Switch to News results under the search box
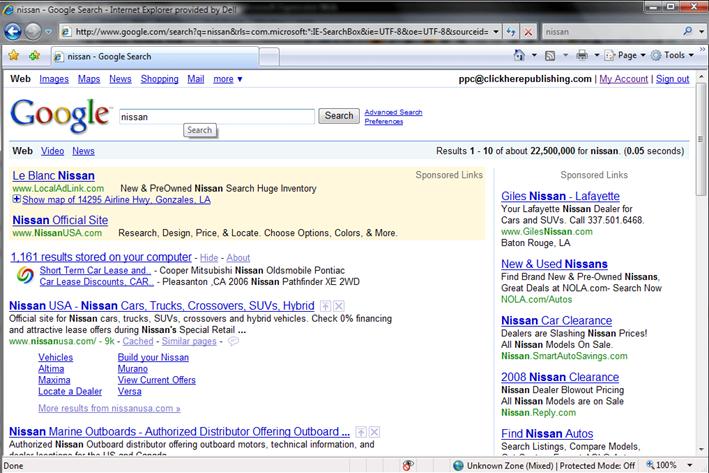 pyautogui.click(x=83, y=151)
